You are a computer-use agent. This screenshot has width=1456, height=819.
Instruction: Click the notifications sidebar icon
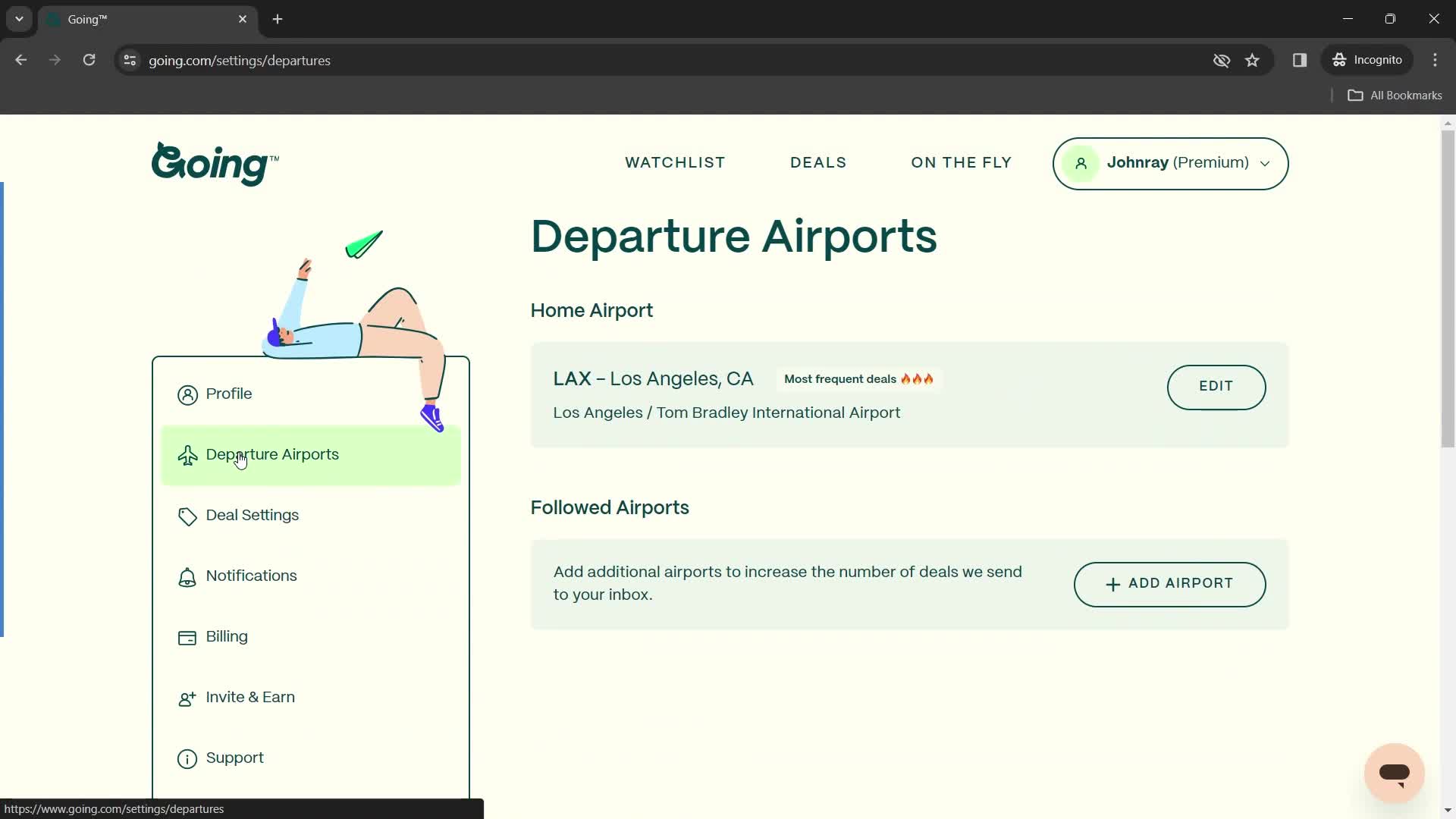187,576
